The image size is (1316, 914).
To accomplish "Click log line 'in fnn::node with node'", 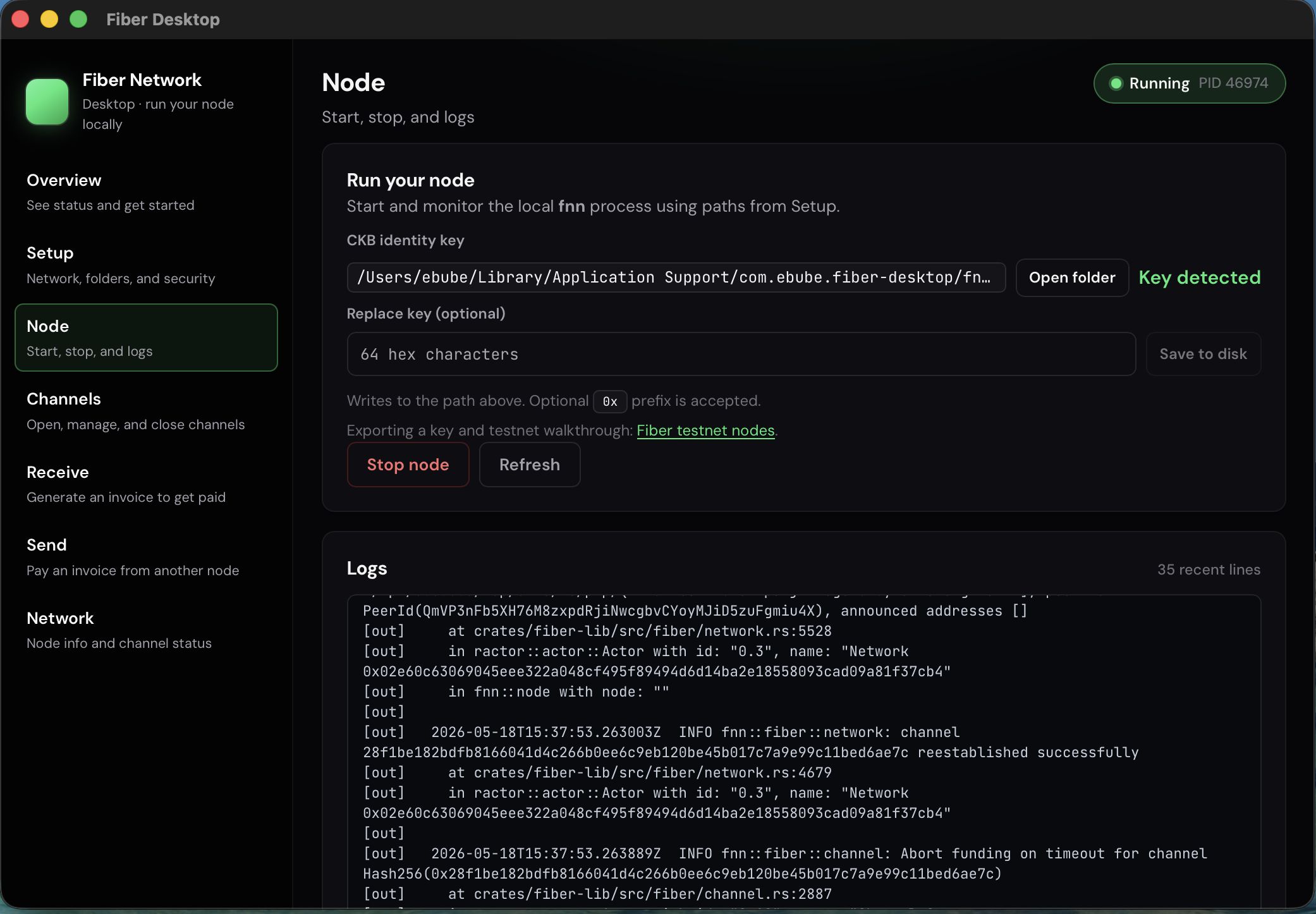I will 516,692.
